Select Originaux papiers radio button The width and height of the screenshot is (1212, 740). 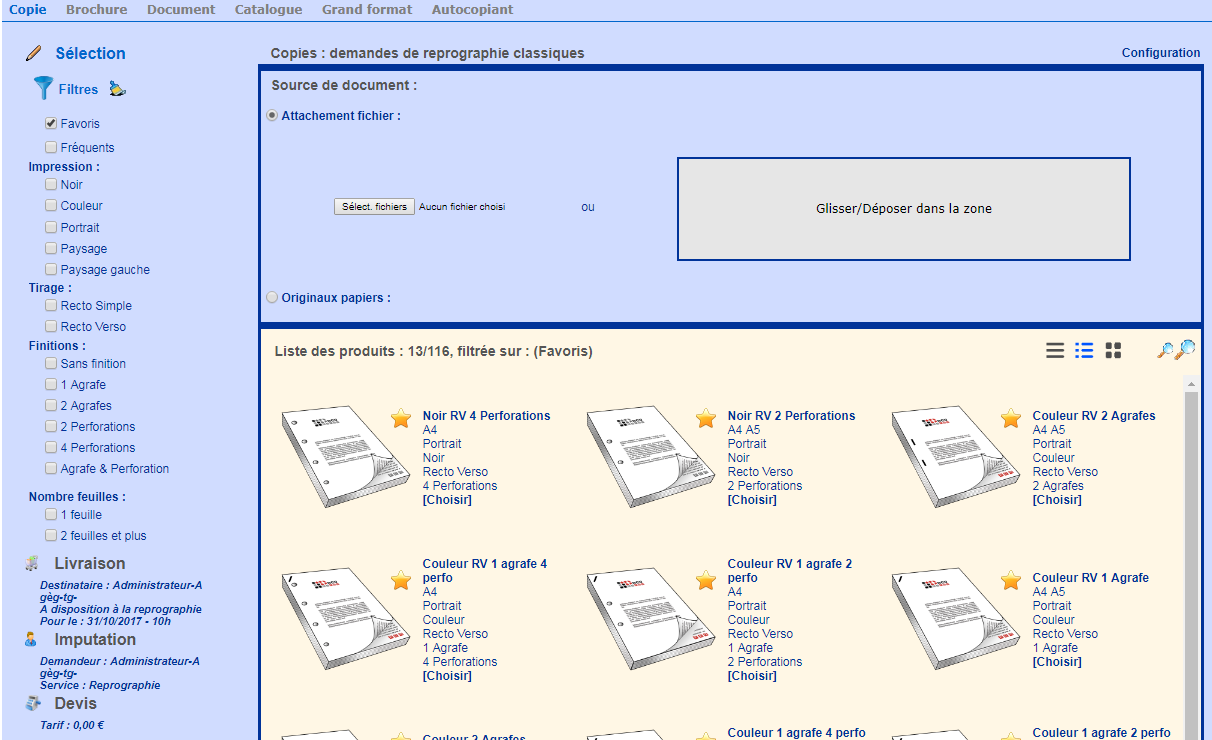[x=272, y=297]
